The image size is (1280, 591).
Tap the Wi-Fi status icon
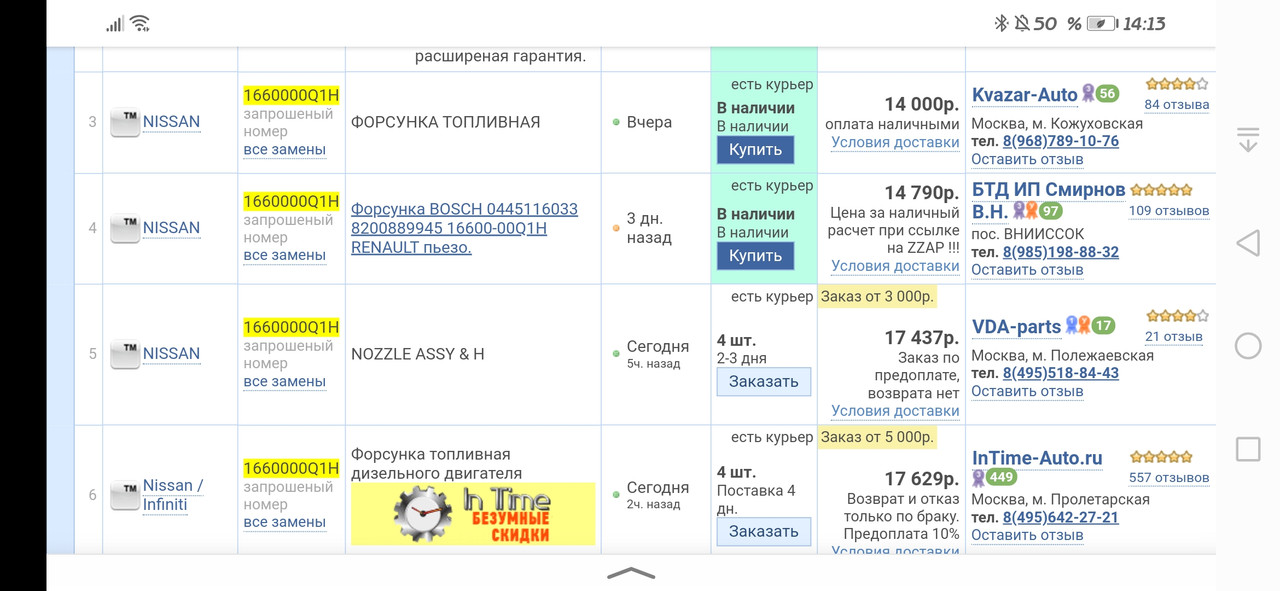pos(140,23)
